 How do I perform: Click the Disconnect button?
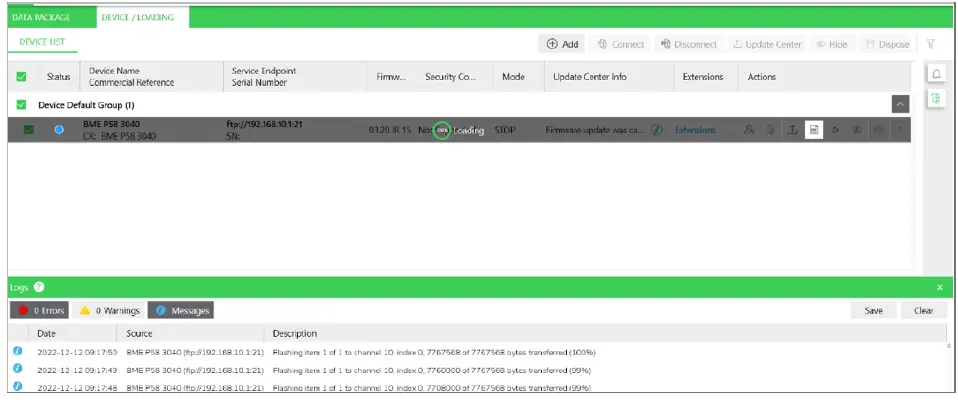[689, 44]
